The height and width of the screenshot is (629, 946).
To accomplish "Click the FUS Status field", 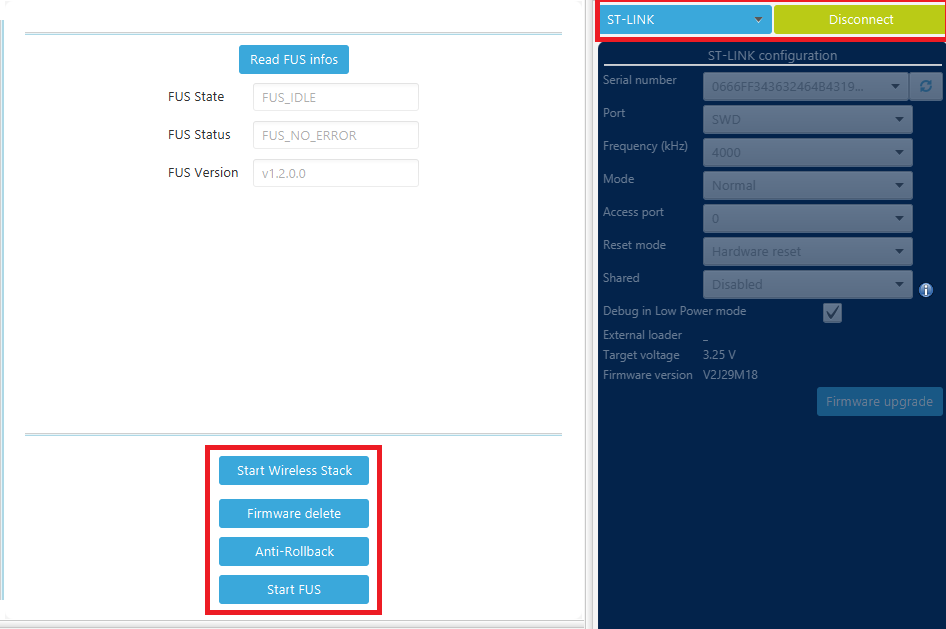I will pos(335,135).
